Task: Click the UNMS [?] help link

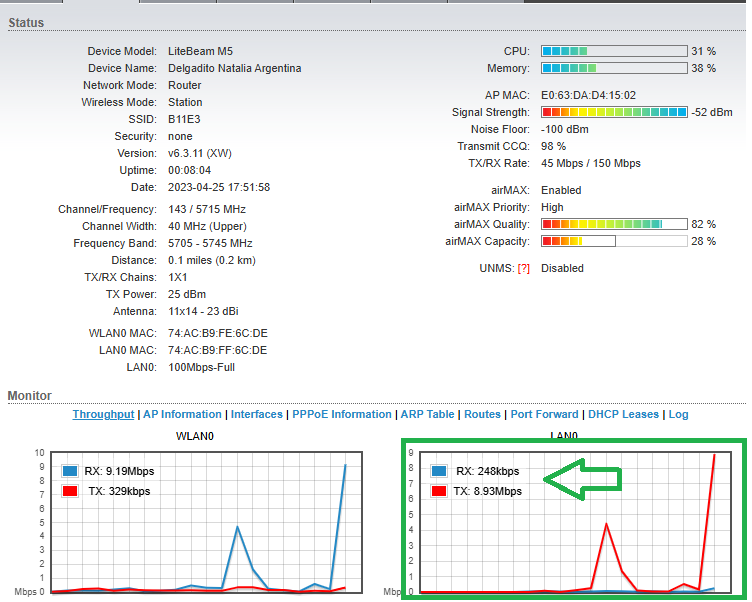Action: [523, 268]
